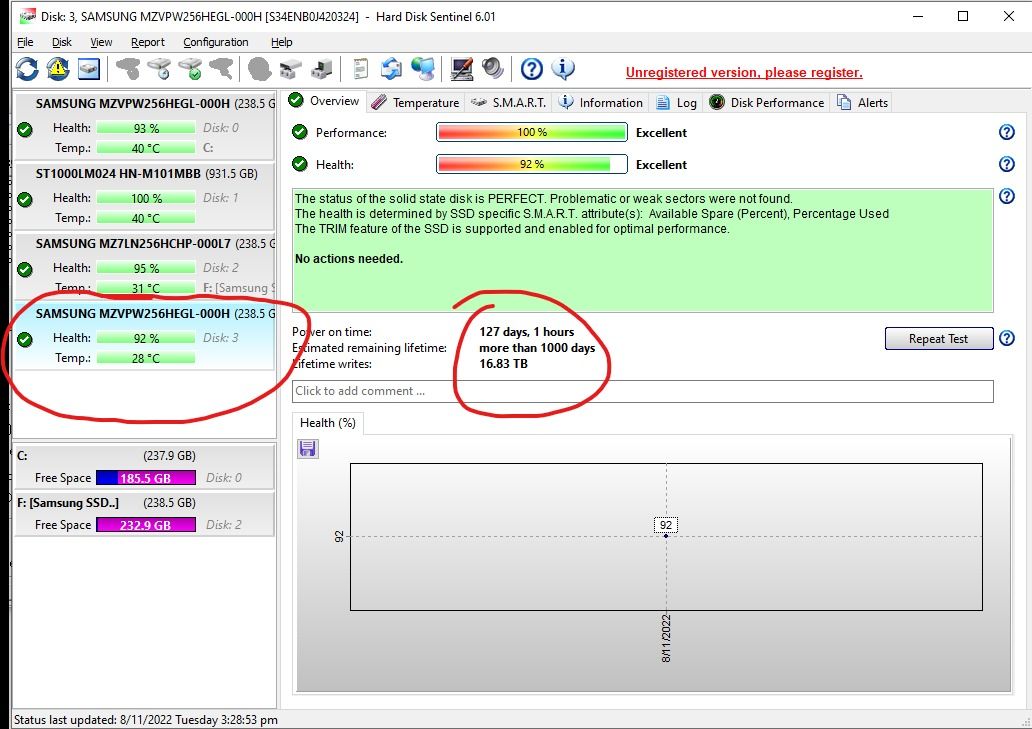Click the F: [Samsung SSD..] partition heading
The height and width of the screenshot is (729, 1032).
pos(106,503)
